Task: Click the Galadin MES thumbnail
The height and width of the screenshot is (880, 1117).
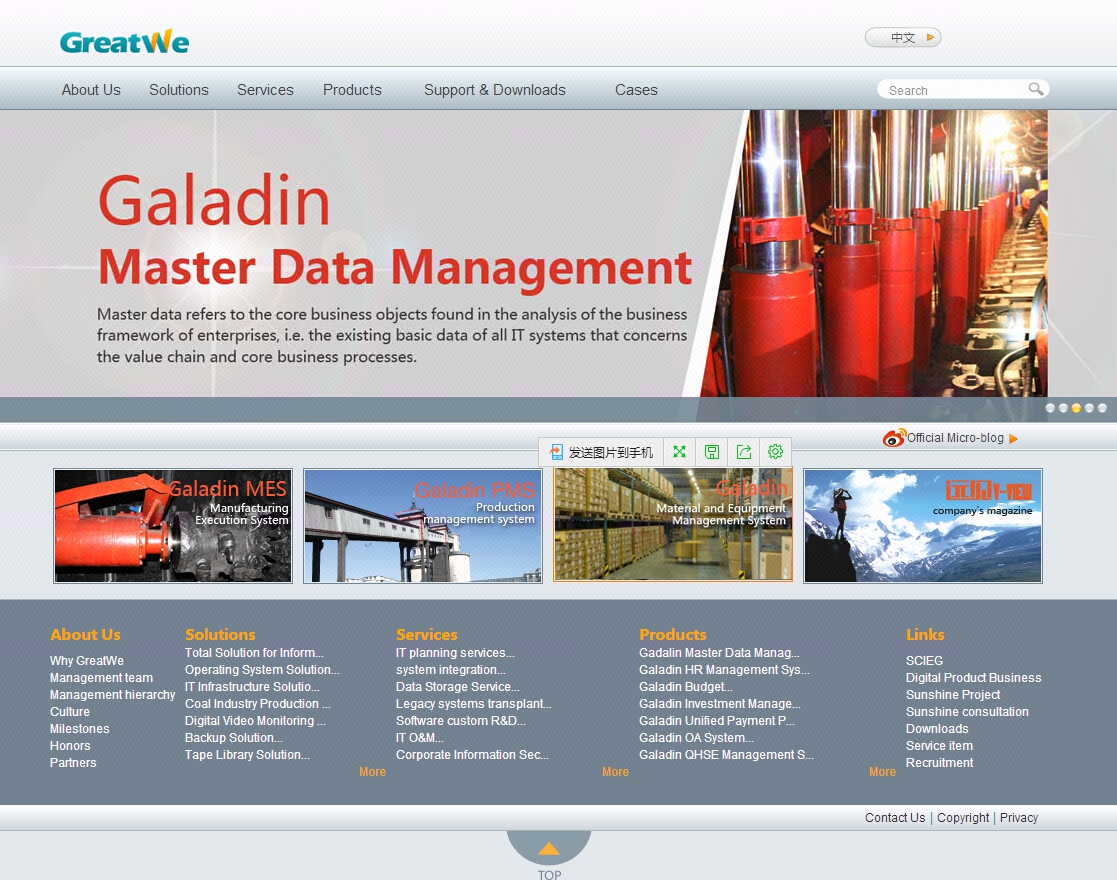Action: 173,526
